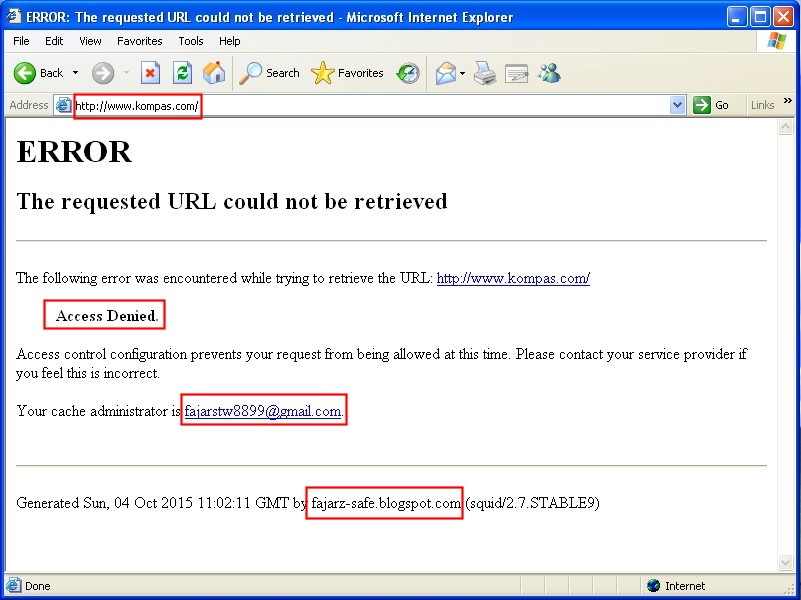Click the fajarstw8899@gmail.com email link
Viewport: 801px width, 600px height.
click(x=262, y=409)
